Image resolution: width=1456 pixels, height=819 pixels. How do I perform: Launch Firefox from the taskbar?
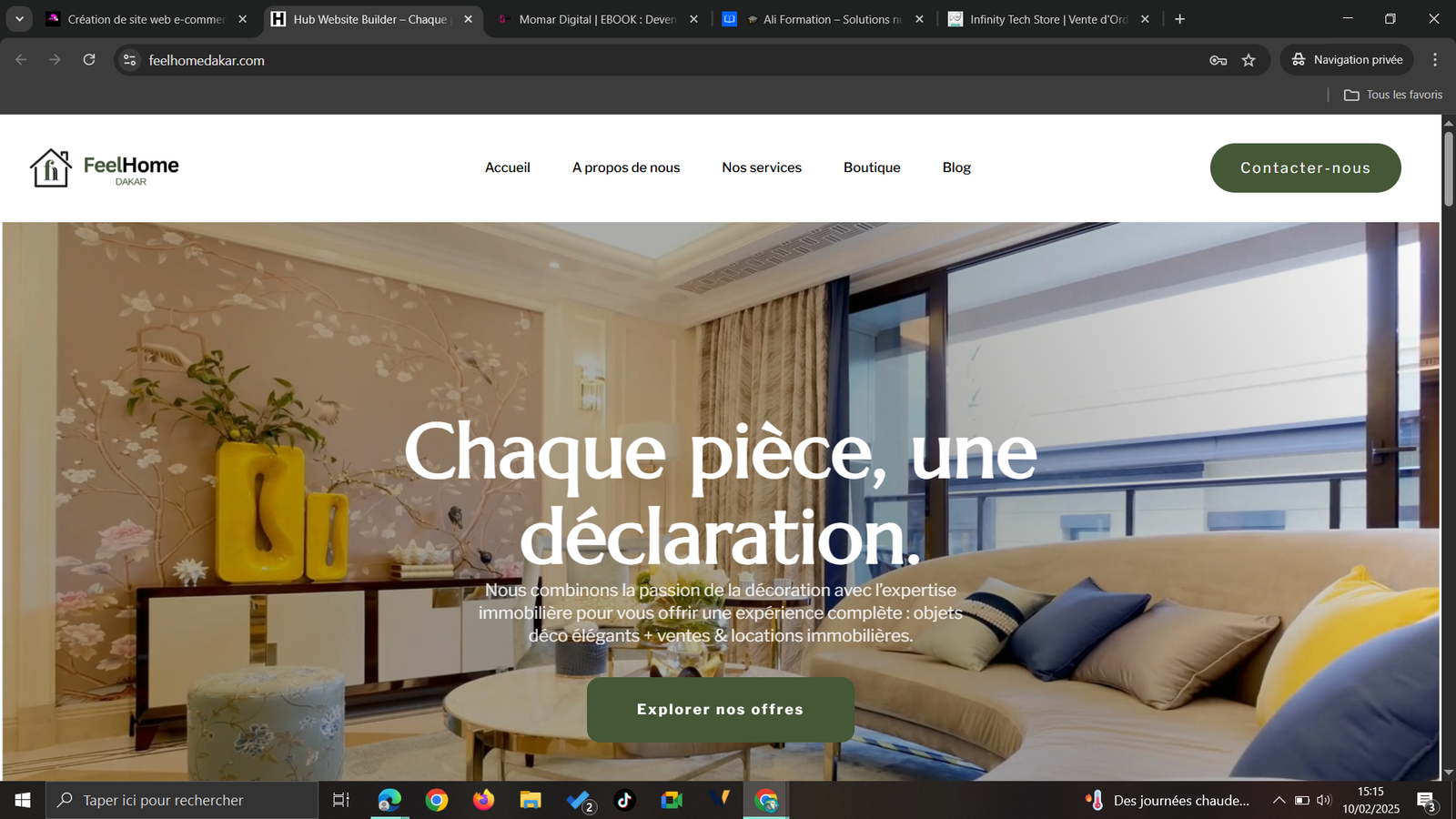tap(483, 800)
